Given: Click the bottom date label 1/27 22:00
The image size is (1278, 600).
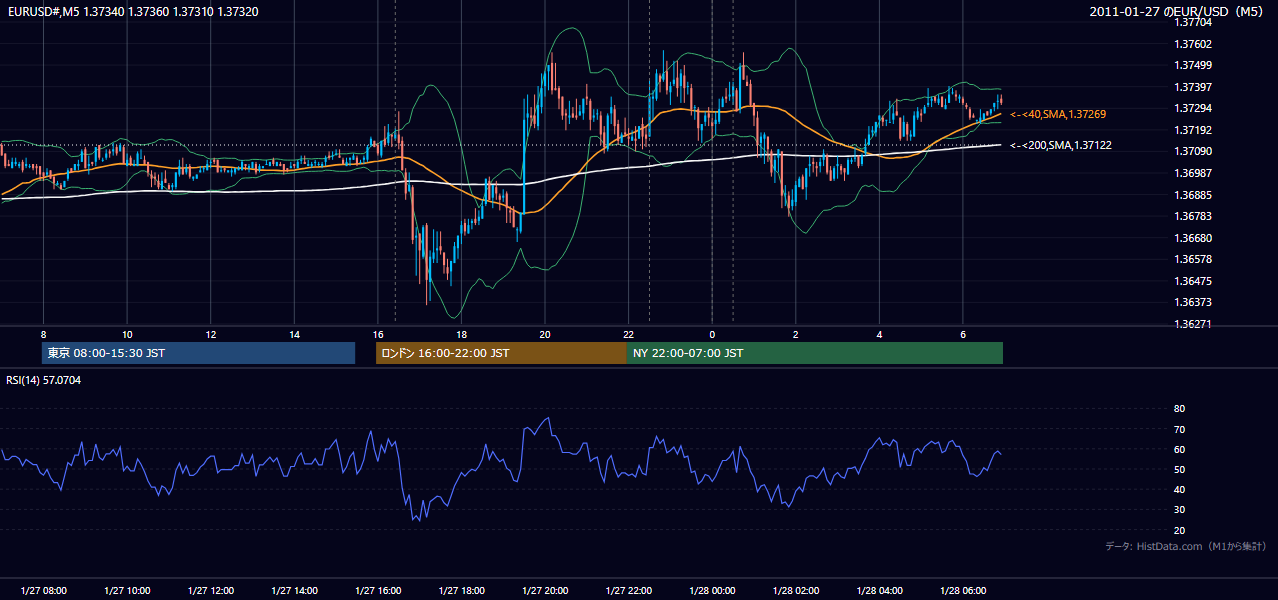Looking at the screenshot, I should click(x=628, y=591).
